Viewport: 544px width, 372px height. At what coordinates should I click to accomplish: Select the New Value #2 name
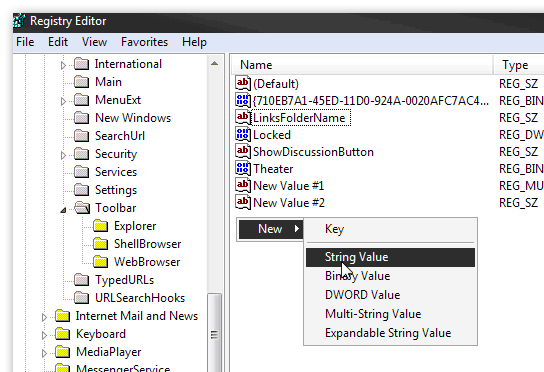(289, 203)
